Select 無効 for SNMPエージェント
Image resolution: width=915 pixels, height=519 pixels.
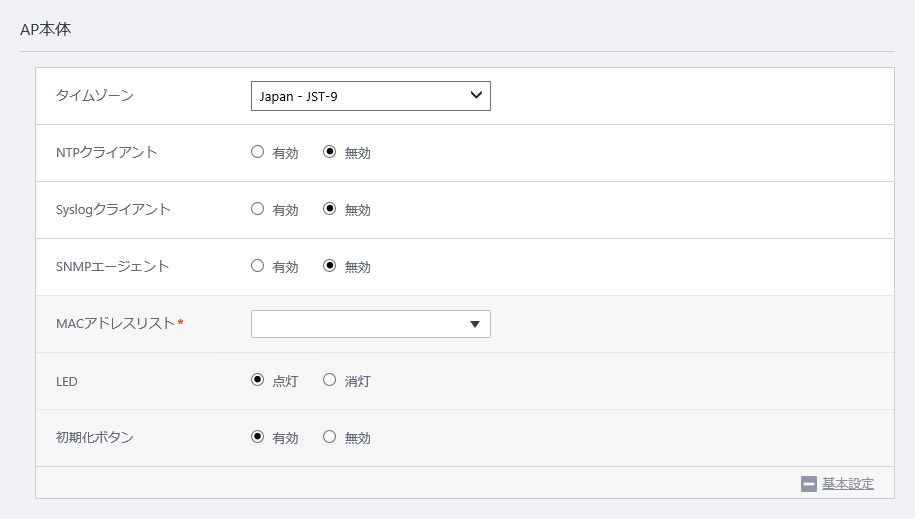click(x=330, y=266)
